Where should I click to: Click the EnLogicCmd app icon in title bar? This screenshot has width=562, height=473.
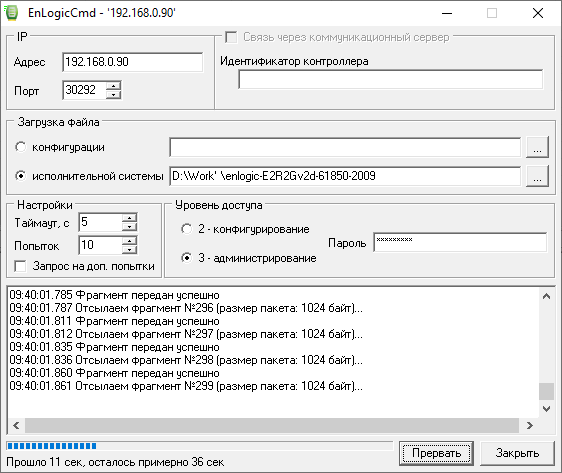pyautogui.click(x=11, y=13)
